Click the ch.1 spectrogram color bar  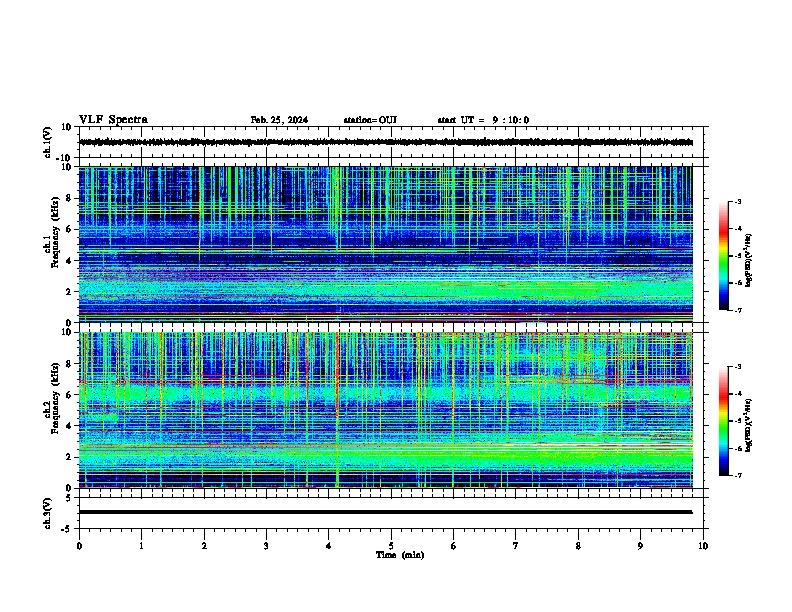(x=723, y=256)
